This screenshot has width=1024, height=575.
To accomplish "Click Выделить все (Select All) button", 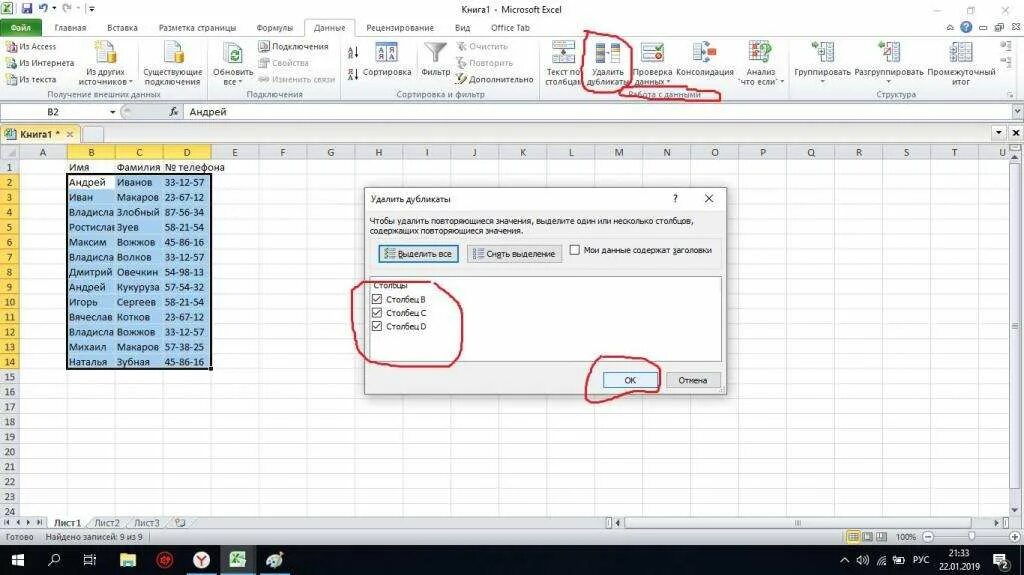I will (x=418, y=254).
